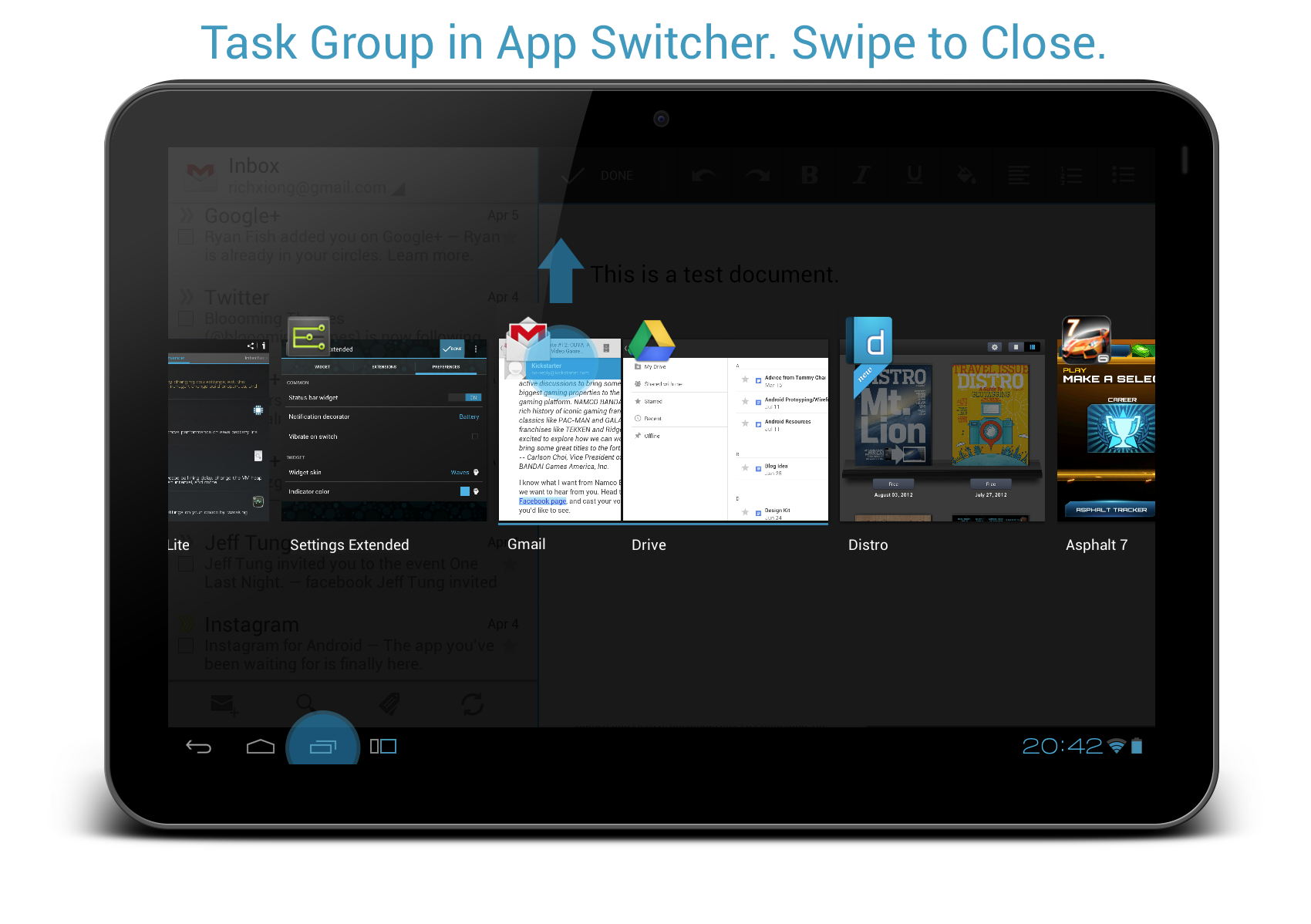Click the Facebook page link
This screenshot has height=924, width=1311.
pyautogui.click(x=542, y=501)
